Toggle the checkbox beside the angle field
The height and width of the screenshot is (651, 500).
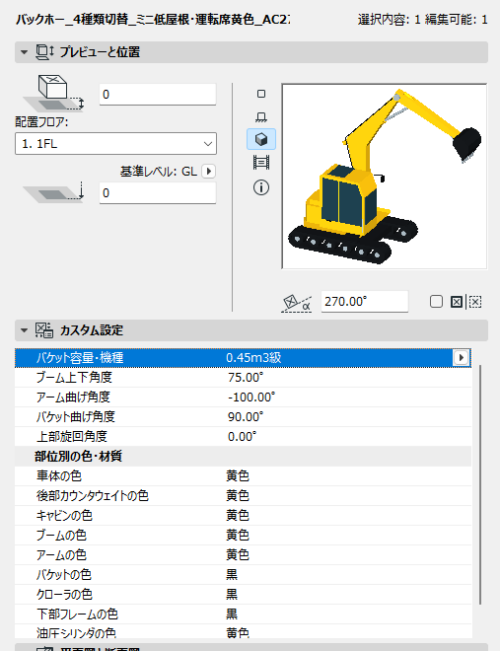[x=436, y=301]
